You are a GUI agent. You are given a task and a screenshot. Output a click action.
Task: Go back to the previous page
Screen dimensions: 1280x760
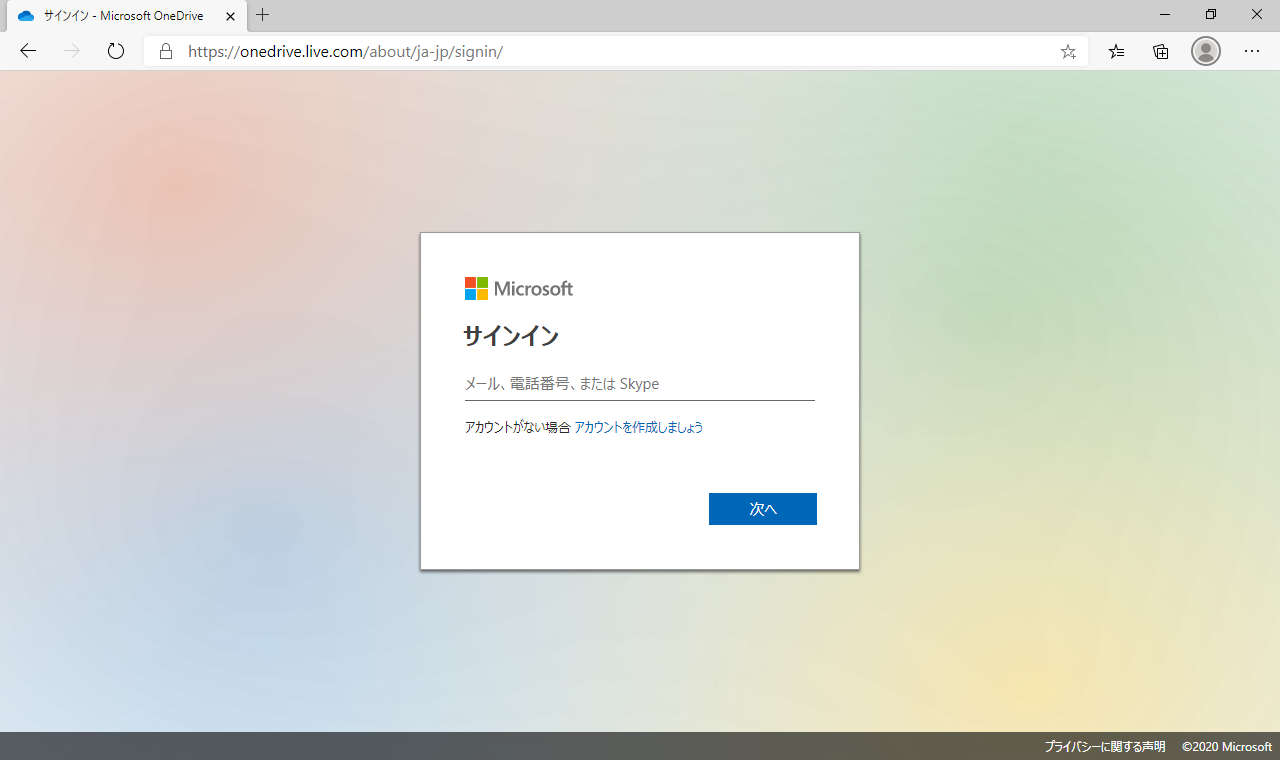click(28, 51)
